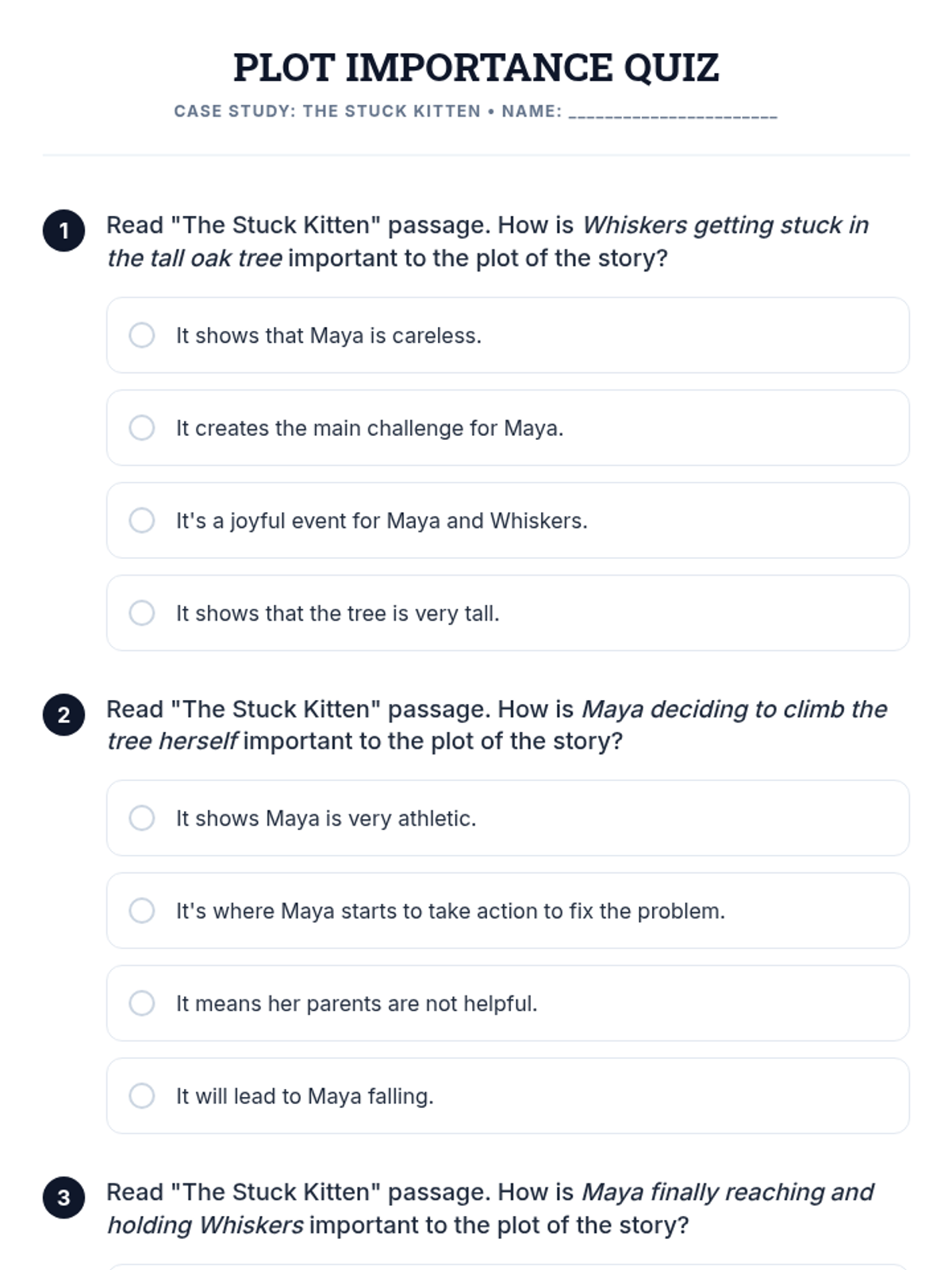Viewport: 952px width, 1270px height.
Task: Click the "Maya finally reaching and" italic phrase
Action: [727, 1192]
